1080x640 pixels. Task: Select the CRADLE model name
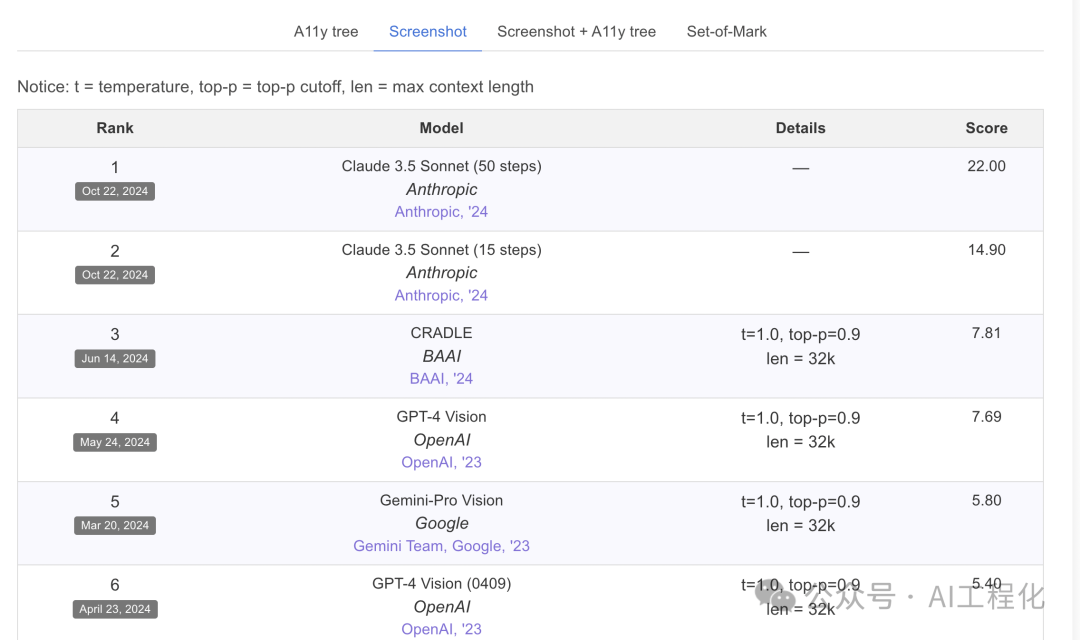click(x=442, y=333)
